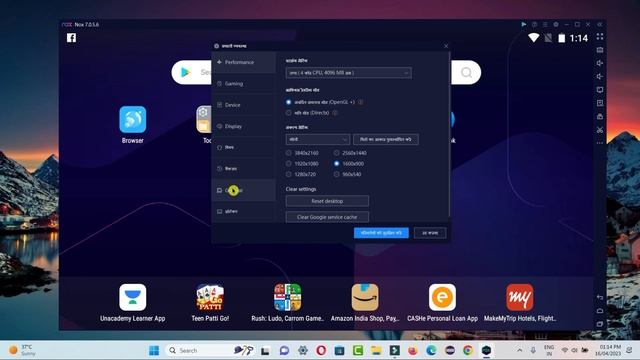Open the Performance settings tab
The width and height of the screenshot is (640, 360).
click(x=244, y=62)
